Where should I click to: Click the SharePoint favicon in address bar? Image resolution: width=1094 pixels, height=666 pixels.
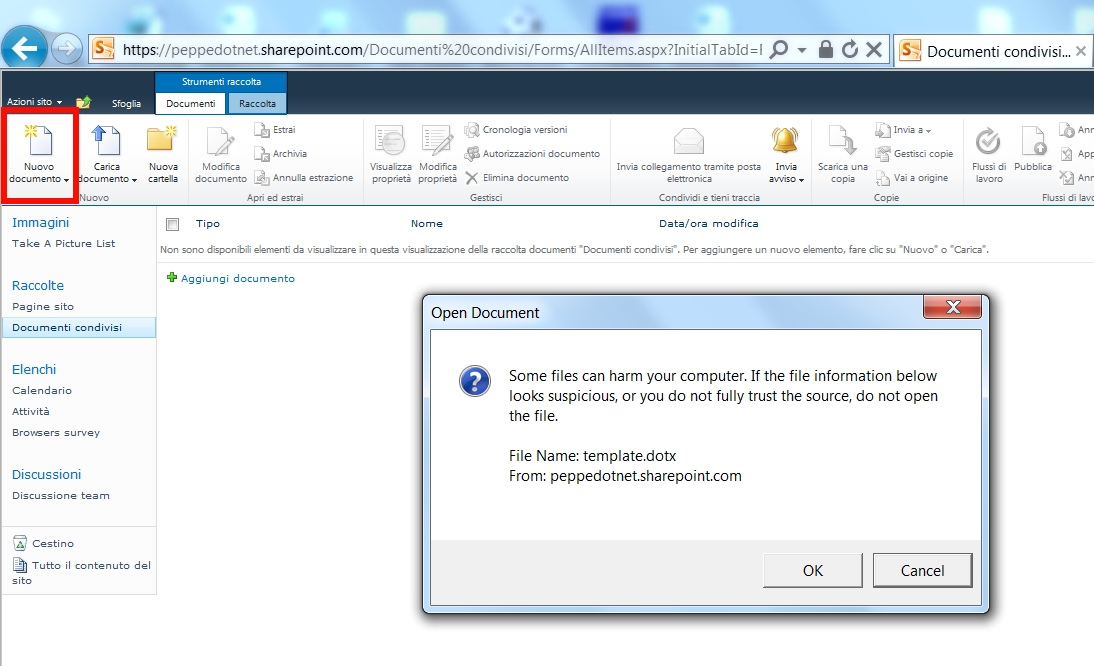tap(104, 50)
